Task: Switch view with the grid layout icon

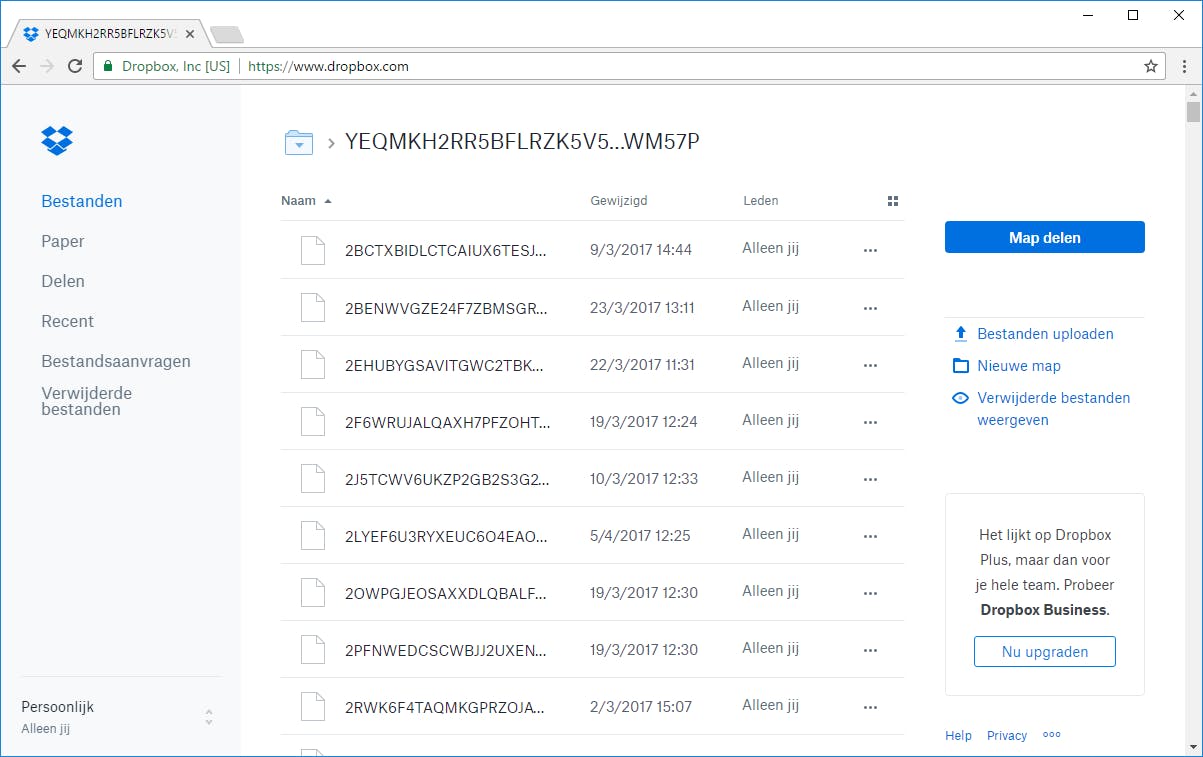Action: coord(893,201)
